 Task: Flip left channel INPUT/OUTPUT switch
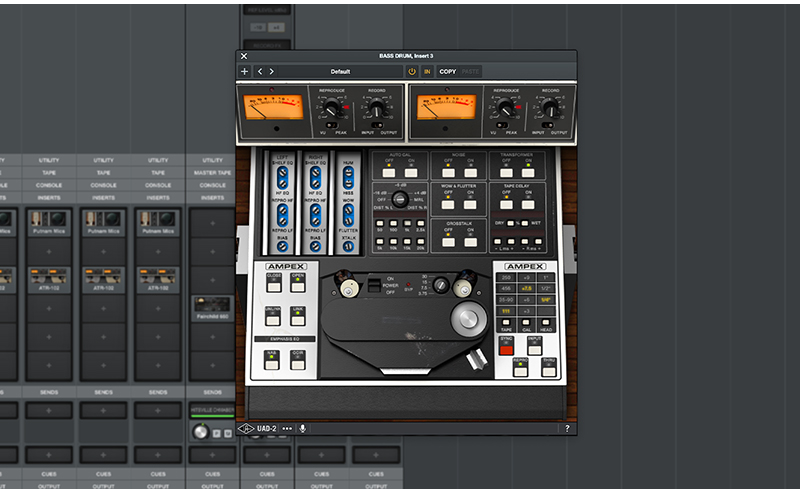(378, 125)
